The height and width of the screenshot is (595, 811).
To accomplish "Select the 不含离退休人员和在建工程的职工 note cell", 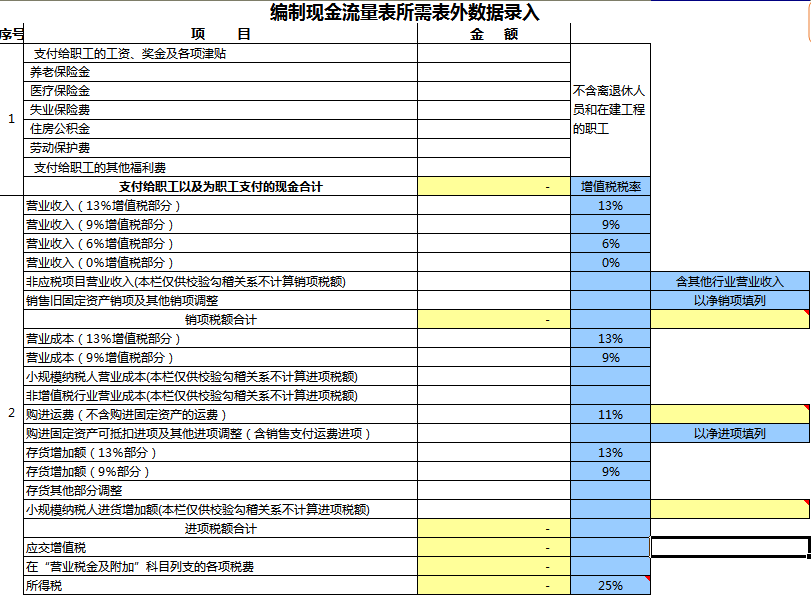I will pos(608,110).
